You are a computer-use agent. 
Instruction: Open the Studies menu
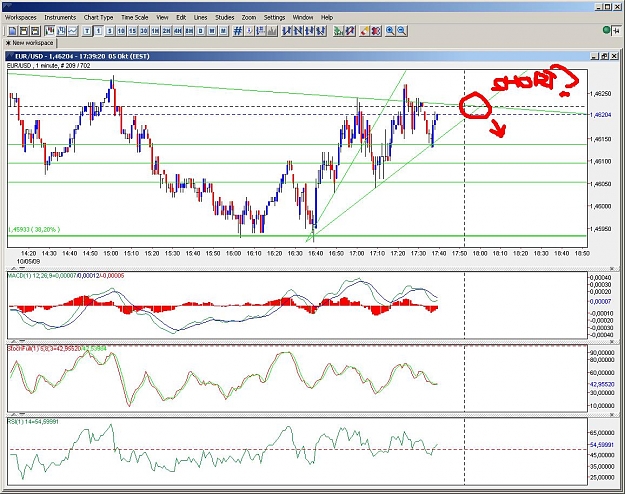click(x=225, y=18)
